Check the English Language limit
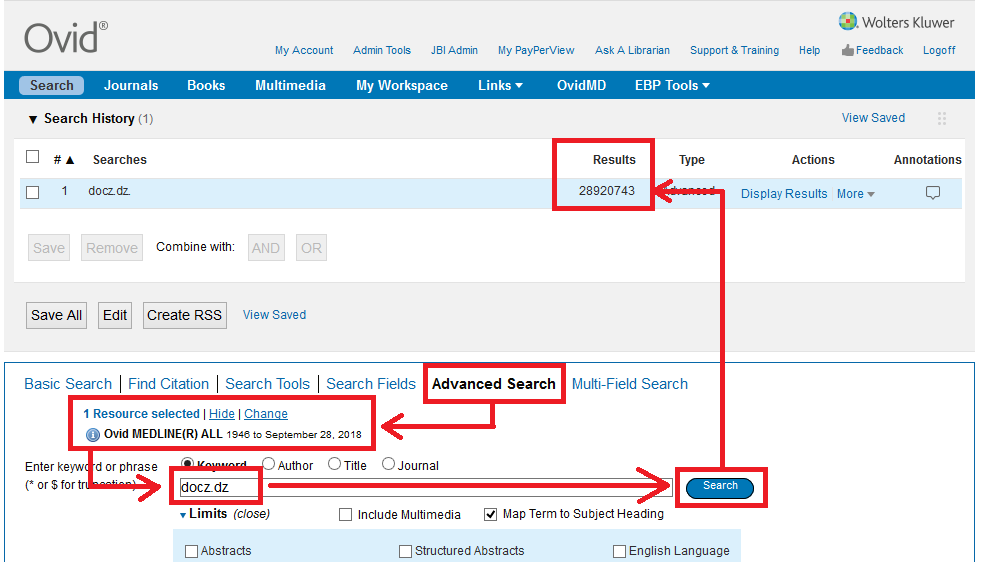981x562 pixels. point(619,551)
